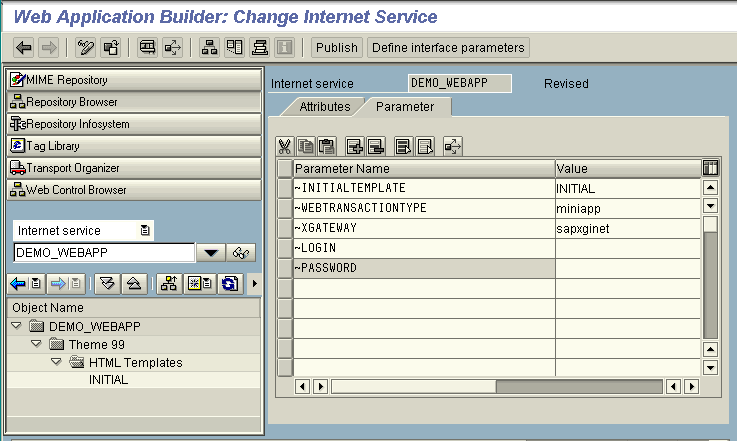Click the Insert Row icon
Screen dimensions: 737x441
354,146
